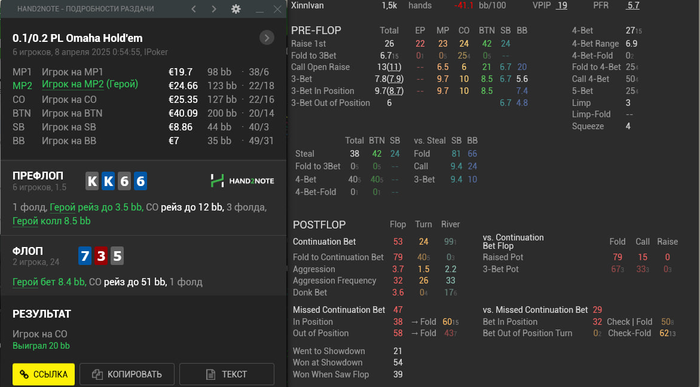
Task: Click the КОПИРОВАТЬ button
Action: 127,374
